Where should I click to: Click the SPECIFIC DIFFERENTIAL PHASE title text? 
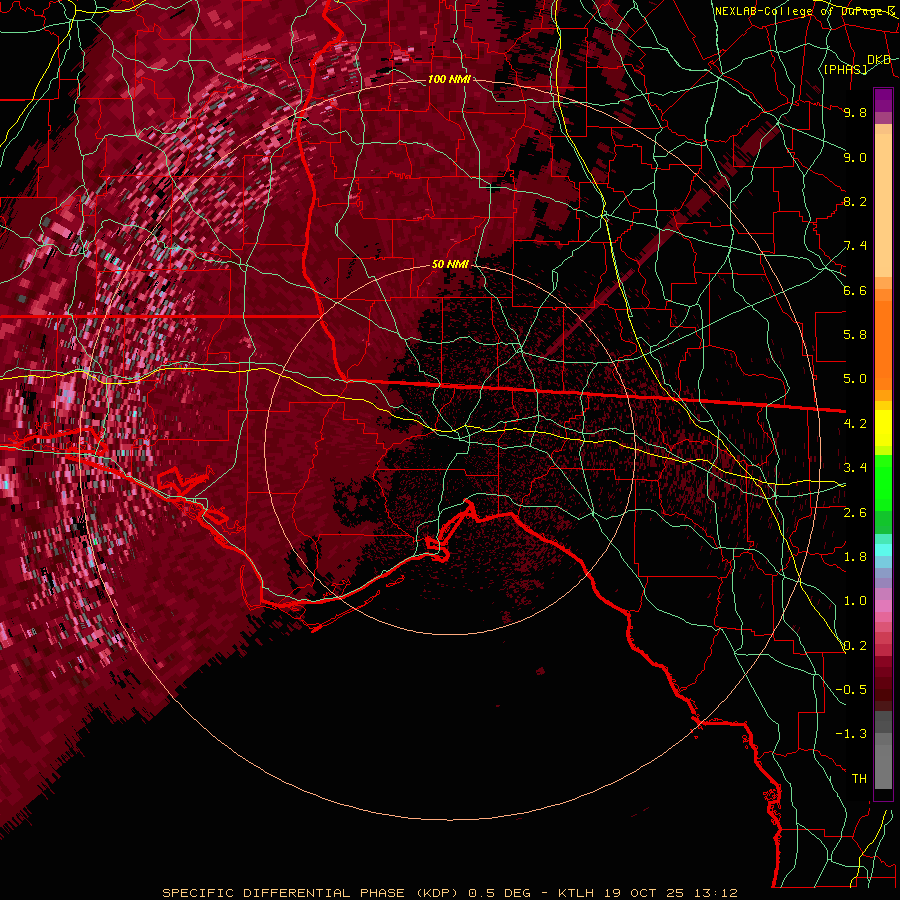coord(284,893)
